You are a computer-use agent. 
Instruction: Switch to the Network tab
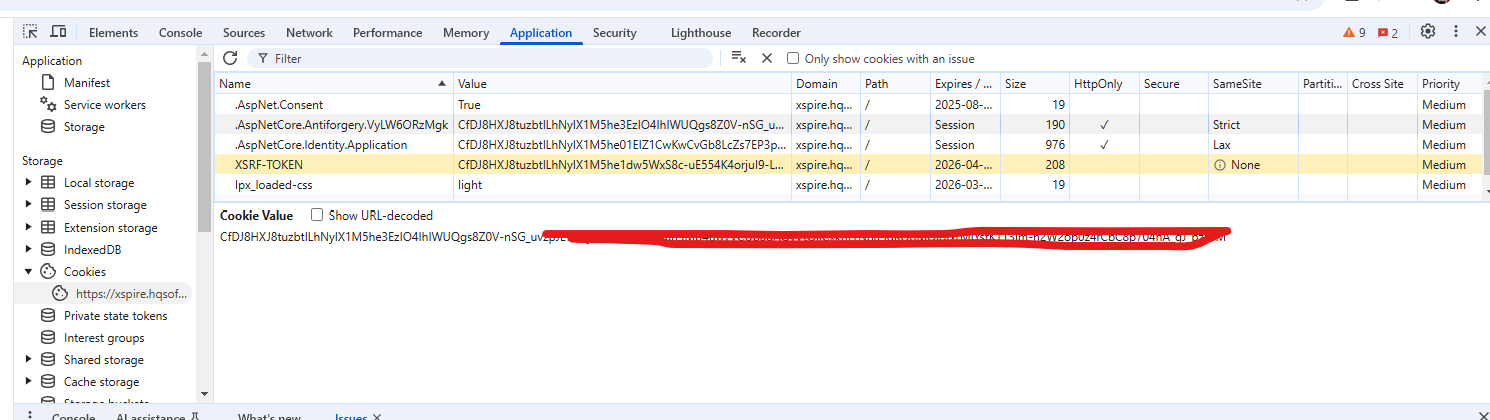tap(309, 33)
